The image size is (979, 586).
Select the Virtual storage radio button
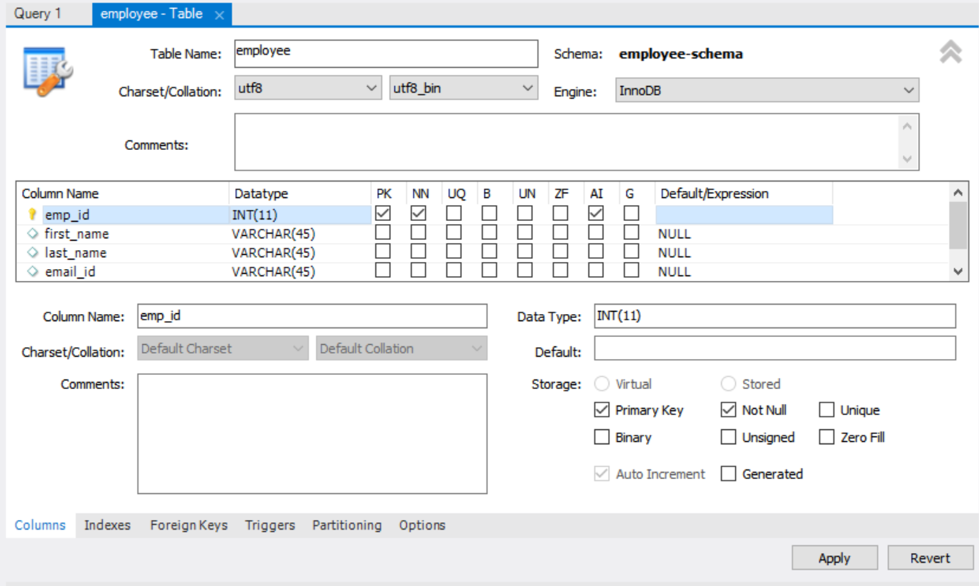point(602,383)
